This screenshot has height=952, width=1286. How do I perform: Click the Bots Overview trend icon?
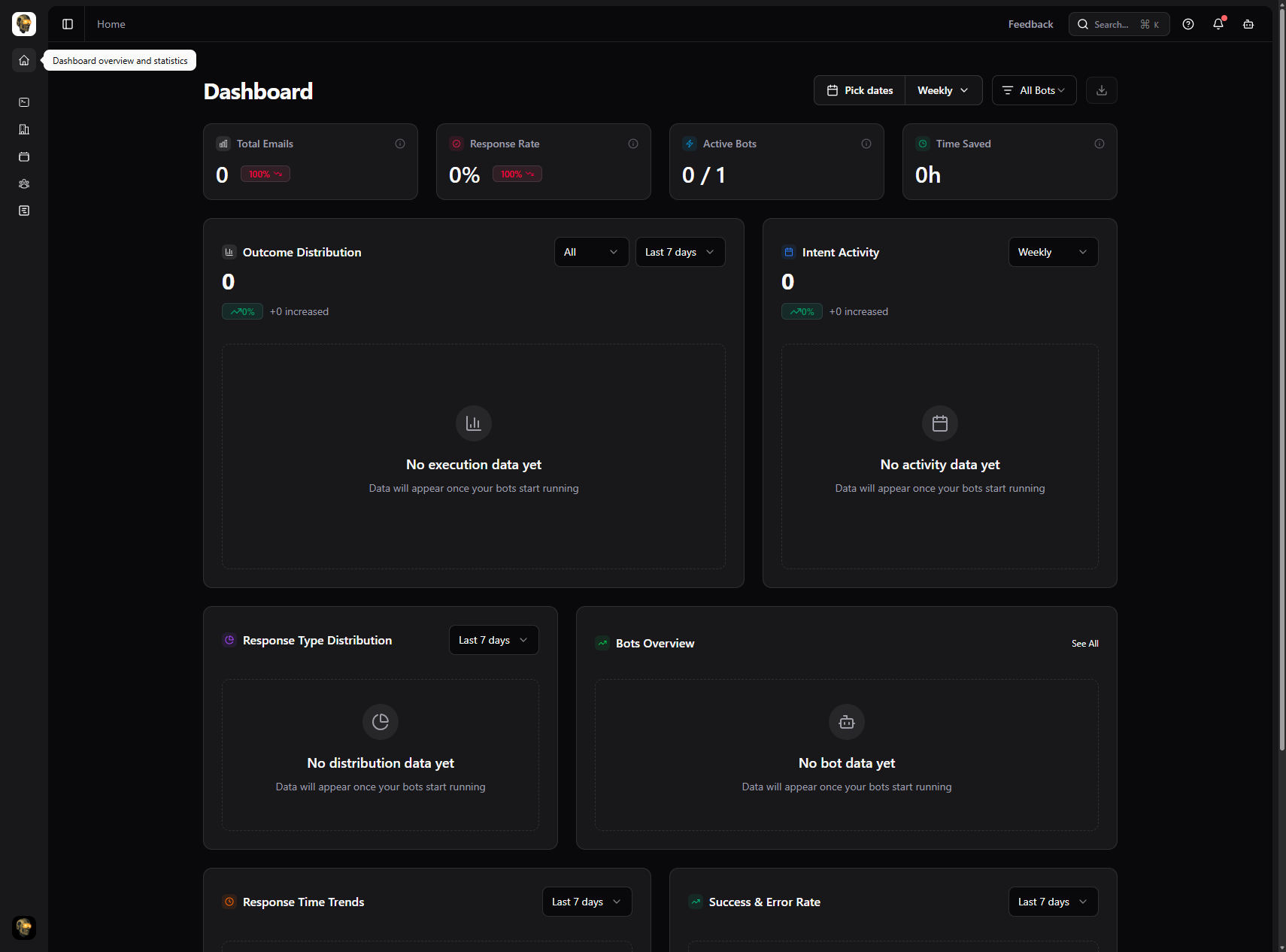602,643
